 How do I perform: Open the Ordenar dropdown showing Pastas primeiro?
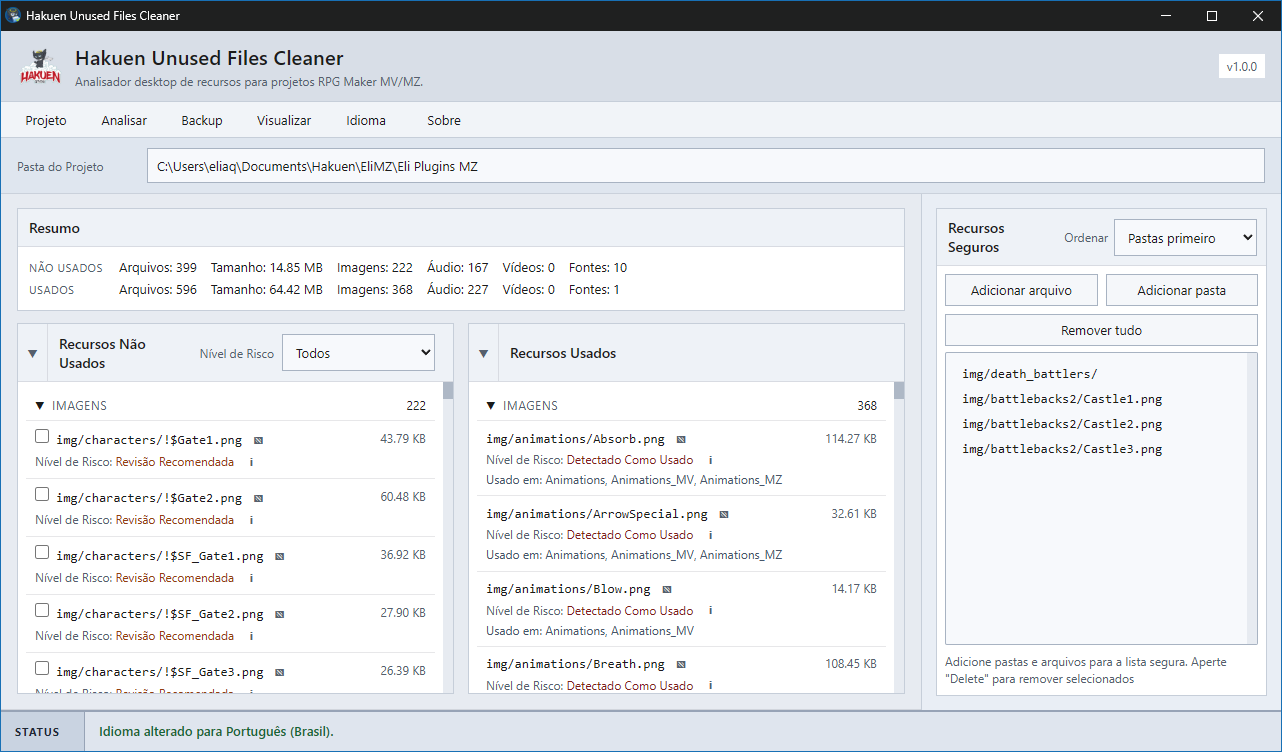(1185, 238)
